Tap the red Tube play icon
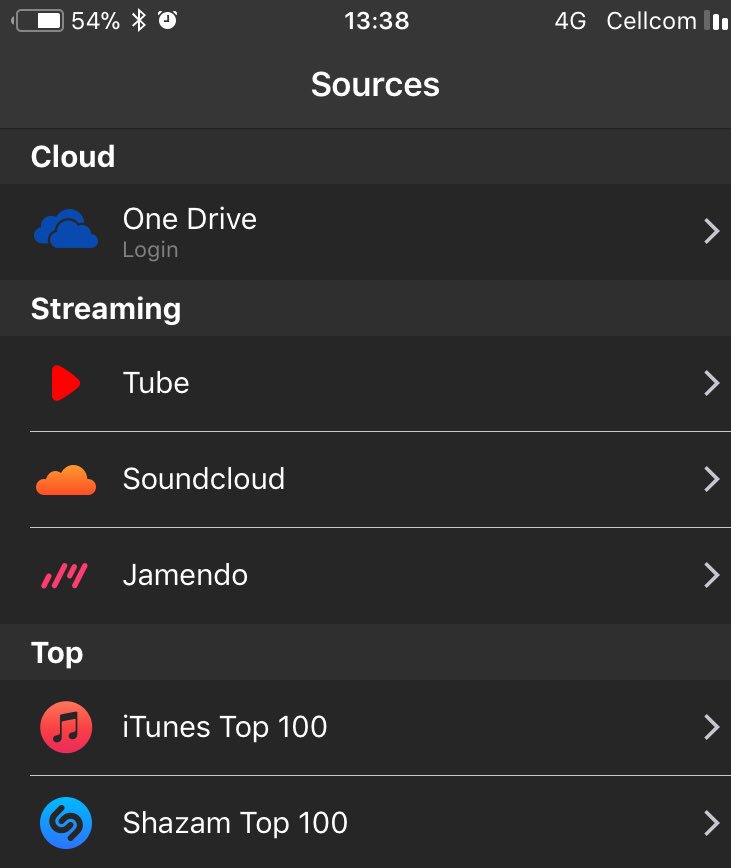 tap(66, 383)
